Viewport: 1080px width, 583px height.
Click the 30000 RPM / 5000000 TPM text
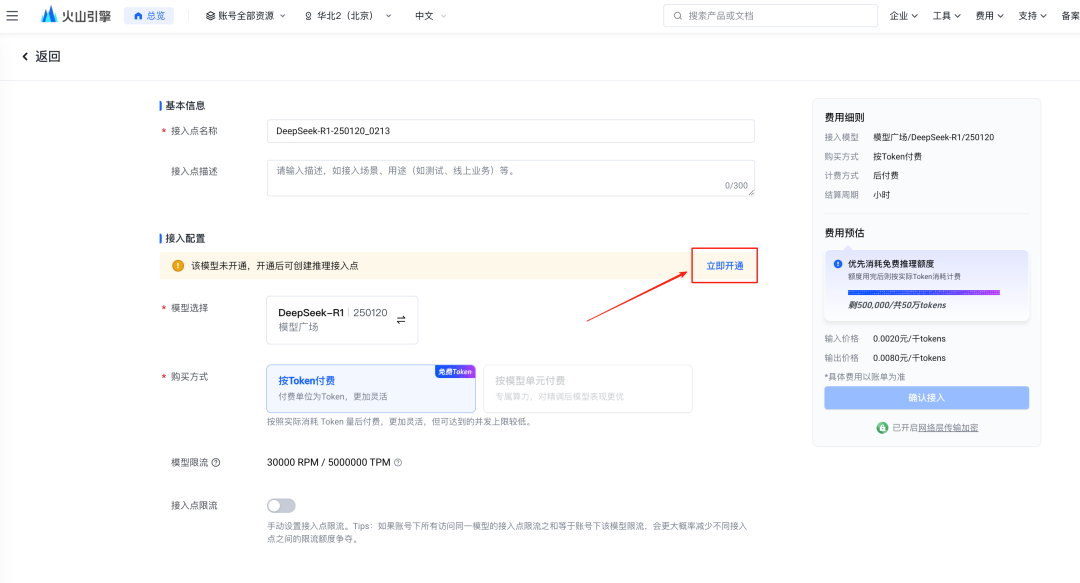[x=329, y=462]
